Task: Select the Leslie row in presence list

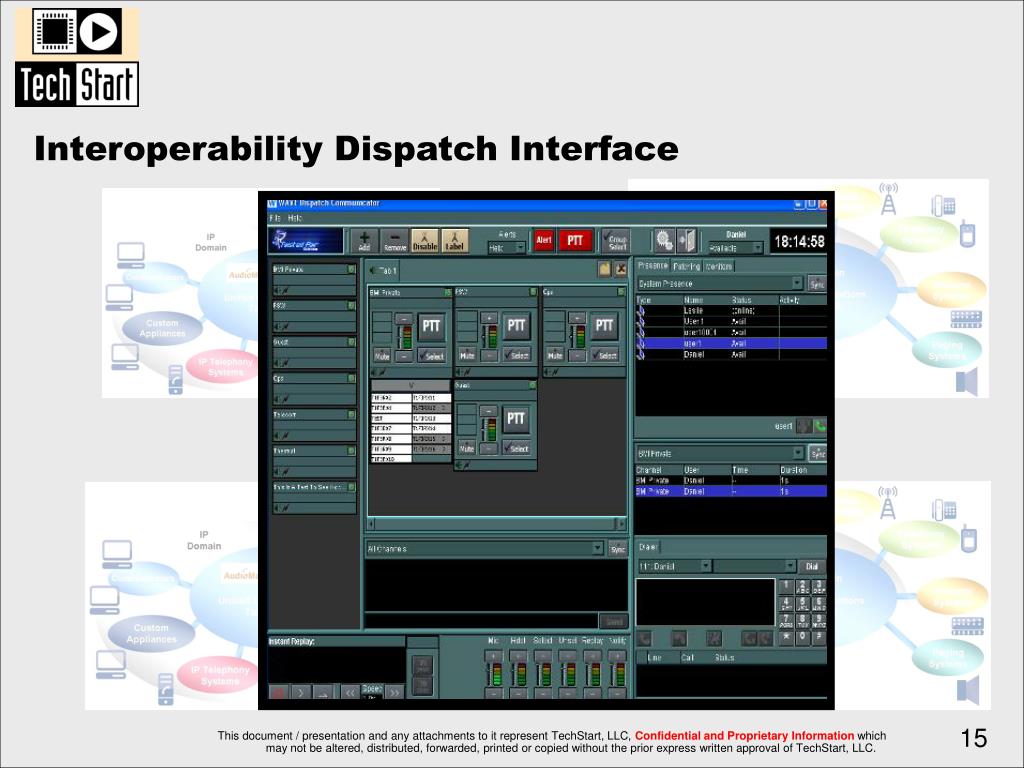Action: [x=731, y=311]
